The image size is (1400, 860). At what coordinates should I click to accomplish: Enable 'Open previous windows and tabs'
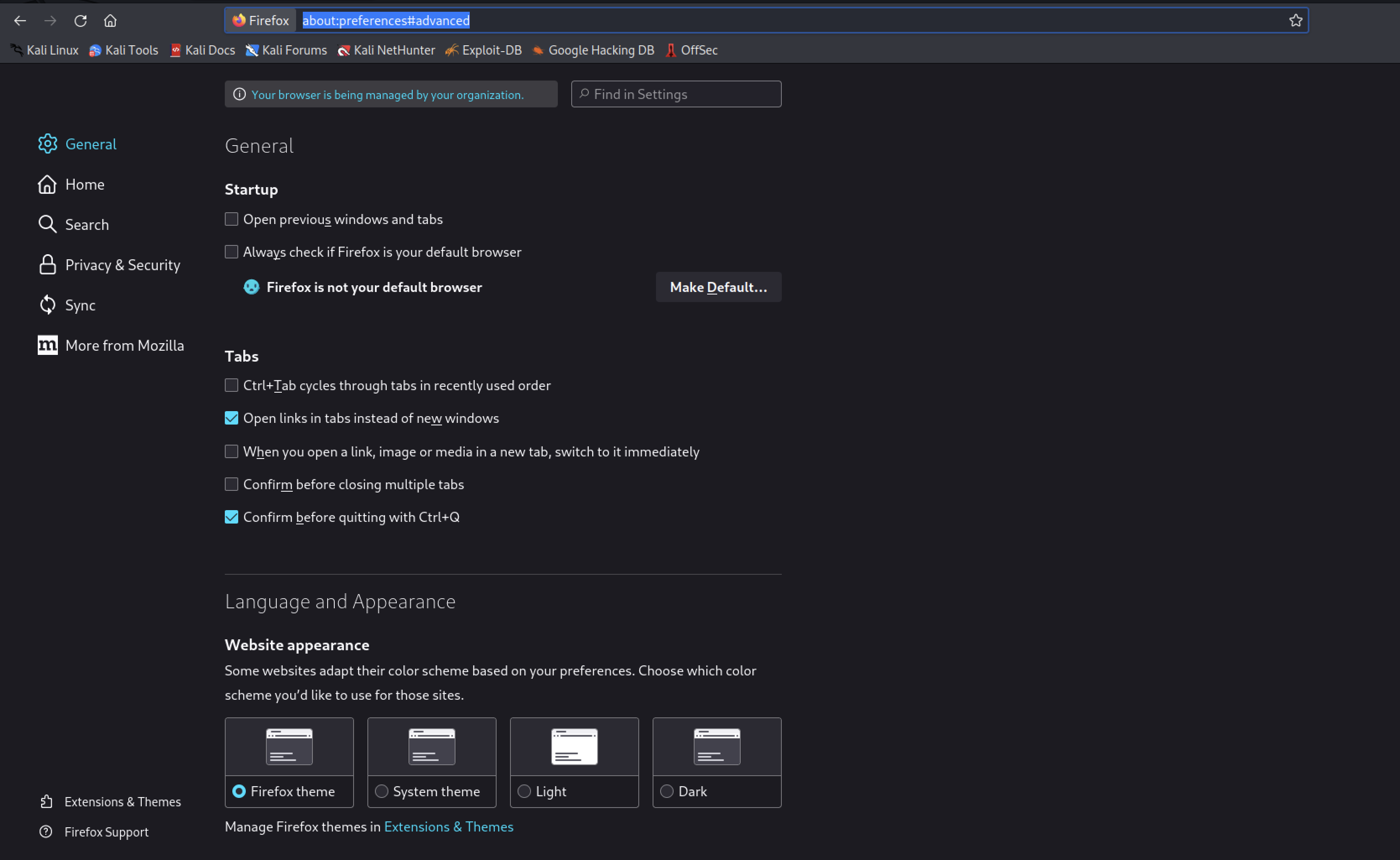coord(232,219)
